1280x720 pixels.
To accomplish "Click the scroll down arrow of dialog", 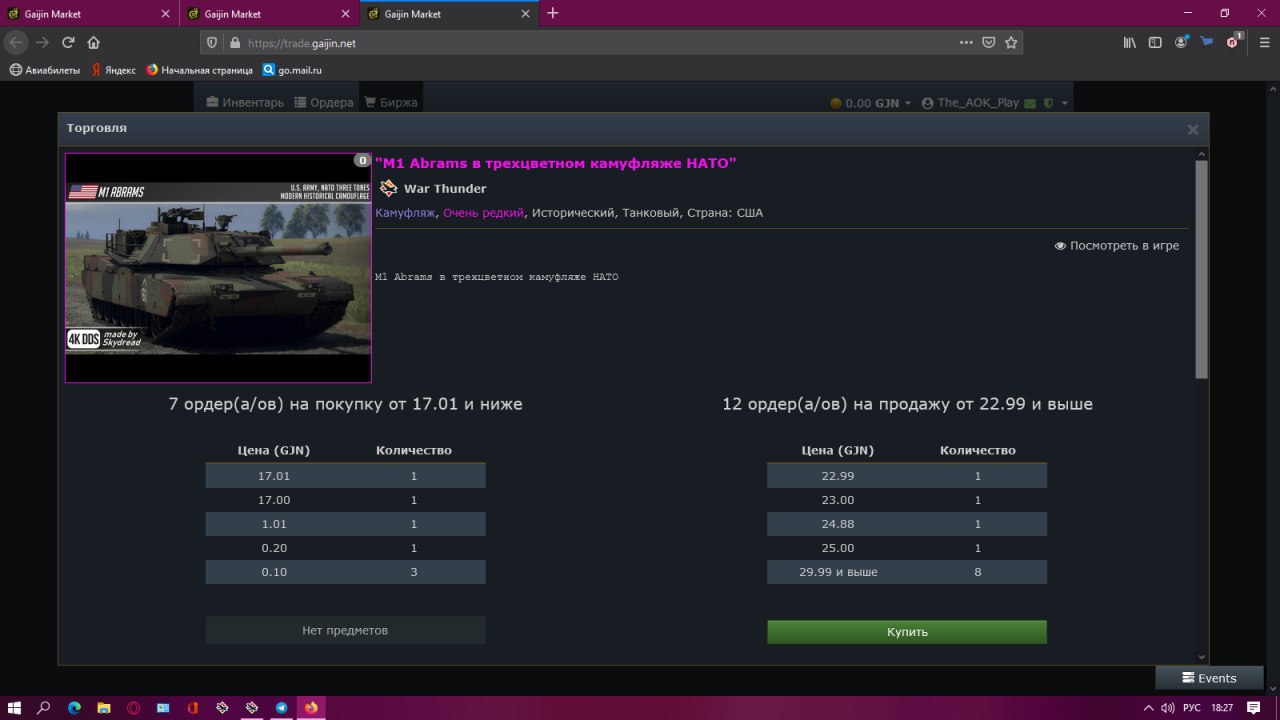I will [x=1202, y=657].
